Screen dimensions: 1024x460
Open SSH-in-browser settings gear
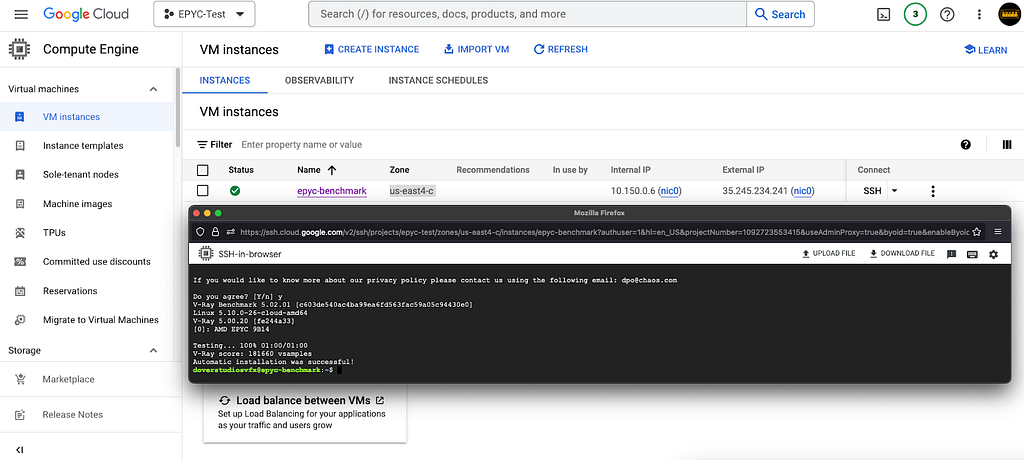pyautogui.click(x=993, y=254)
